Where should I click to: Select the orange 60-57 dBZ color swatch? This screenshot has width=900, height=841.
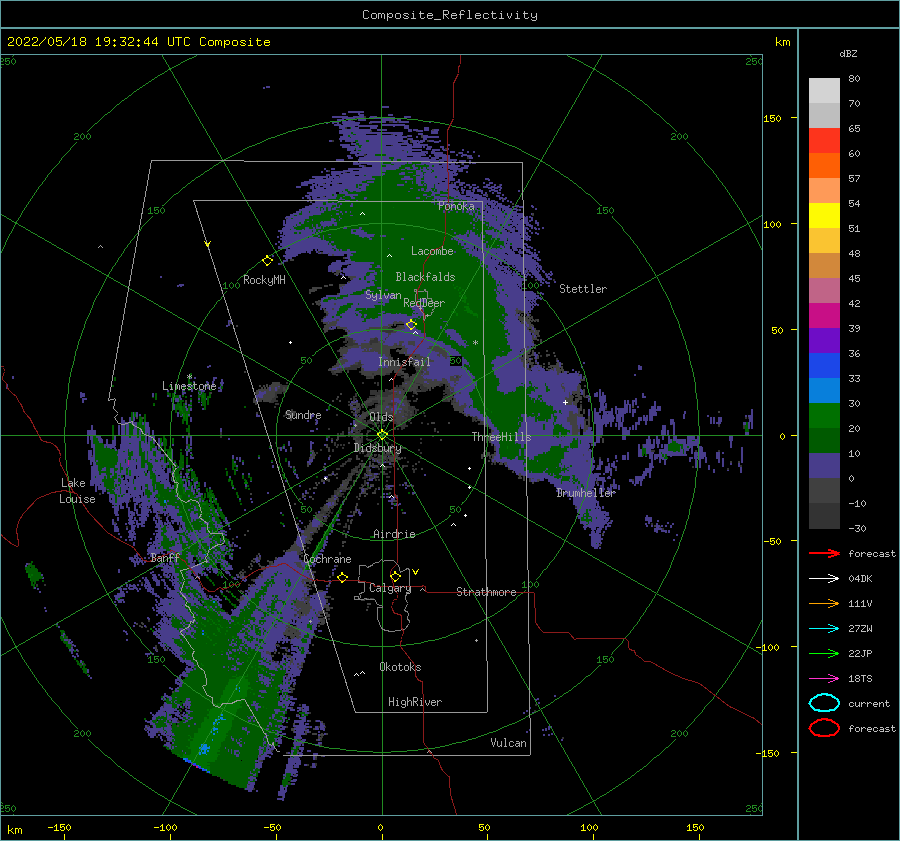824,166
